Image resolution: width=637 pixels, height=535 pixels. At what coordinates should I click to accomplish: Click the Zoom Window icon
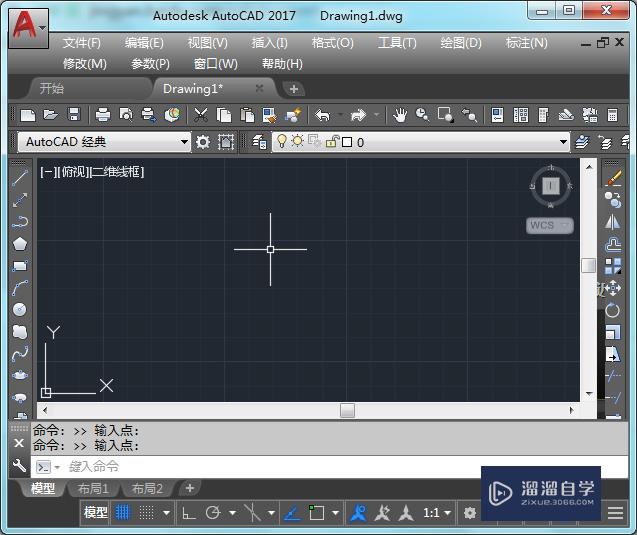pyautogui.click(x=446, y=115)
